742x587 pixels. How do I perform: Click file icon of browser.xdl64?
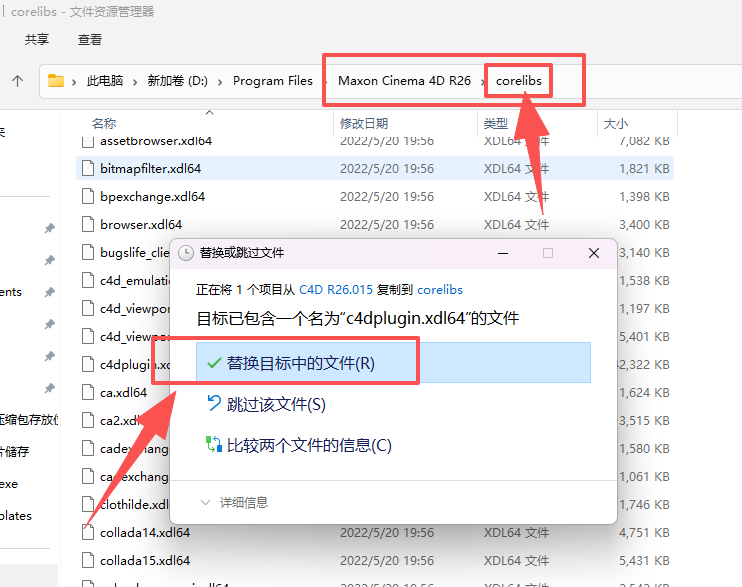click(x=88, y=224)
